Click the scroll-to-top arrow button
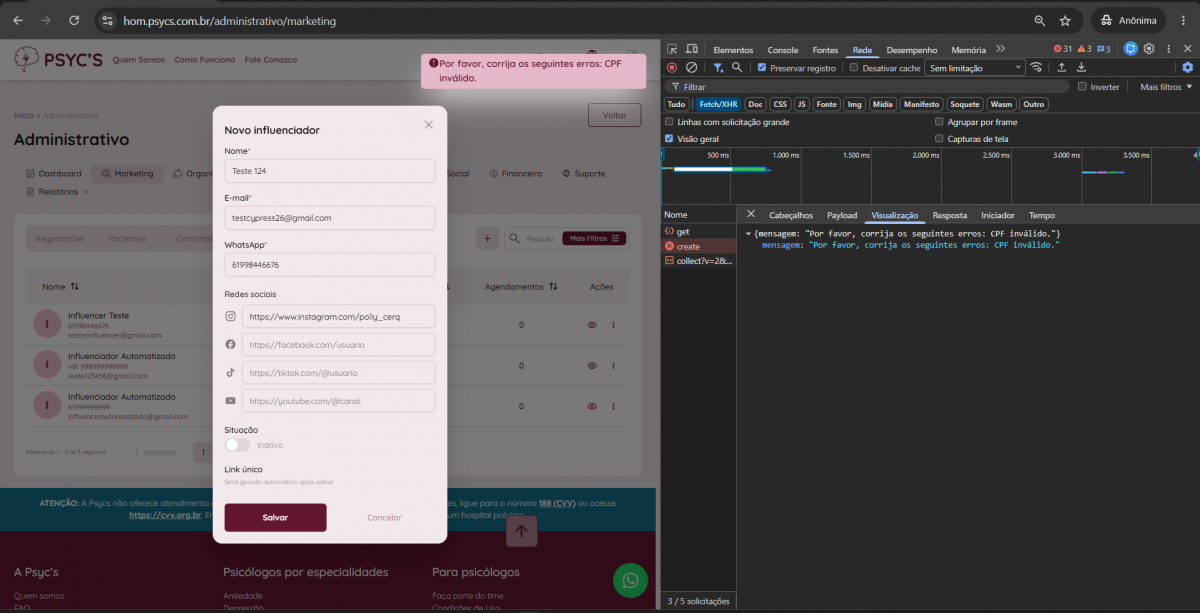 pyautogui.click(x=520, y=531)
